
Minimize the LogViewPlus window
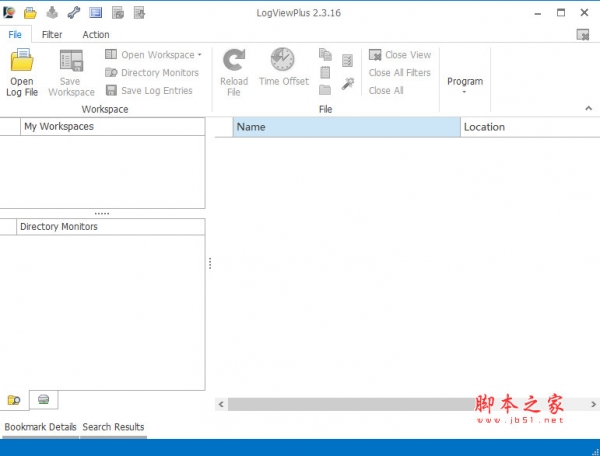click(x=538, y=13)
